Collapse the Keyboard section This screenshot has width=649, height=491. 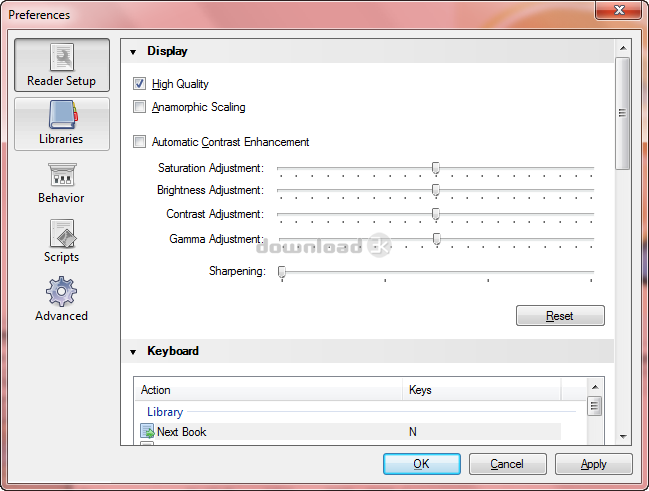tap(133, 352)
